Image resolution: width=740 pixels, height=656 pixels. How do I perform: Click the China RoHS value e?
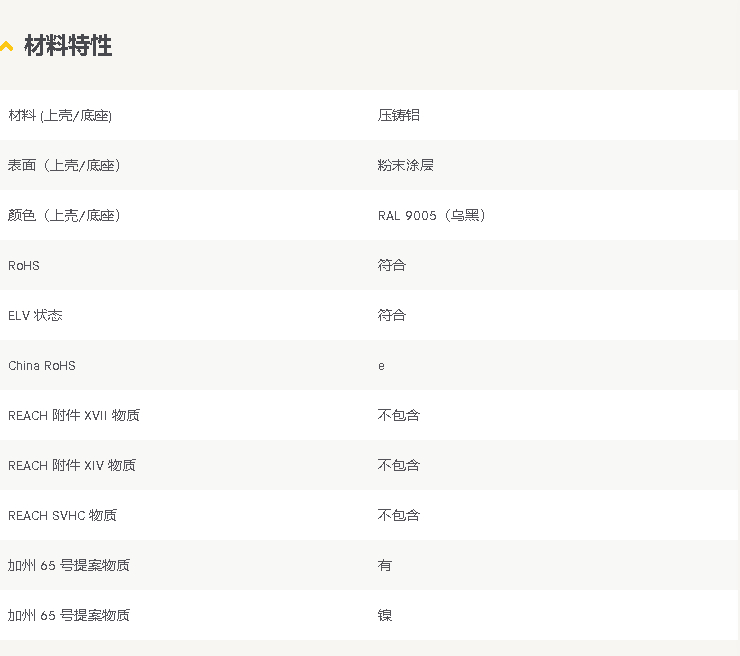(381, 366)
